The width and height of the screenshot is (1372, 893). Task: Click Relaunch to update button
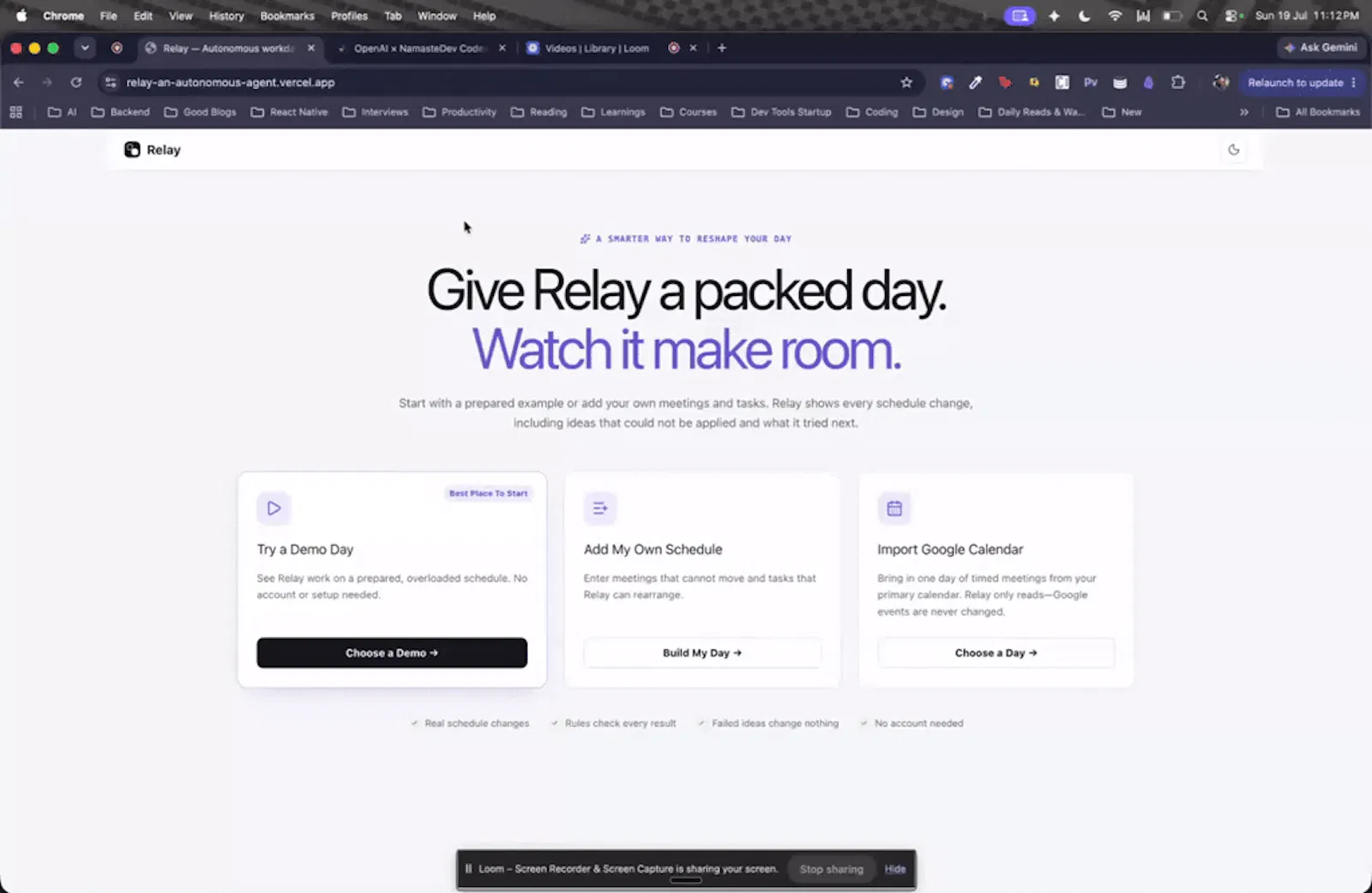1295,82
